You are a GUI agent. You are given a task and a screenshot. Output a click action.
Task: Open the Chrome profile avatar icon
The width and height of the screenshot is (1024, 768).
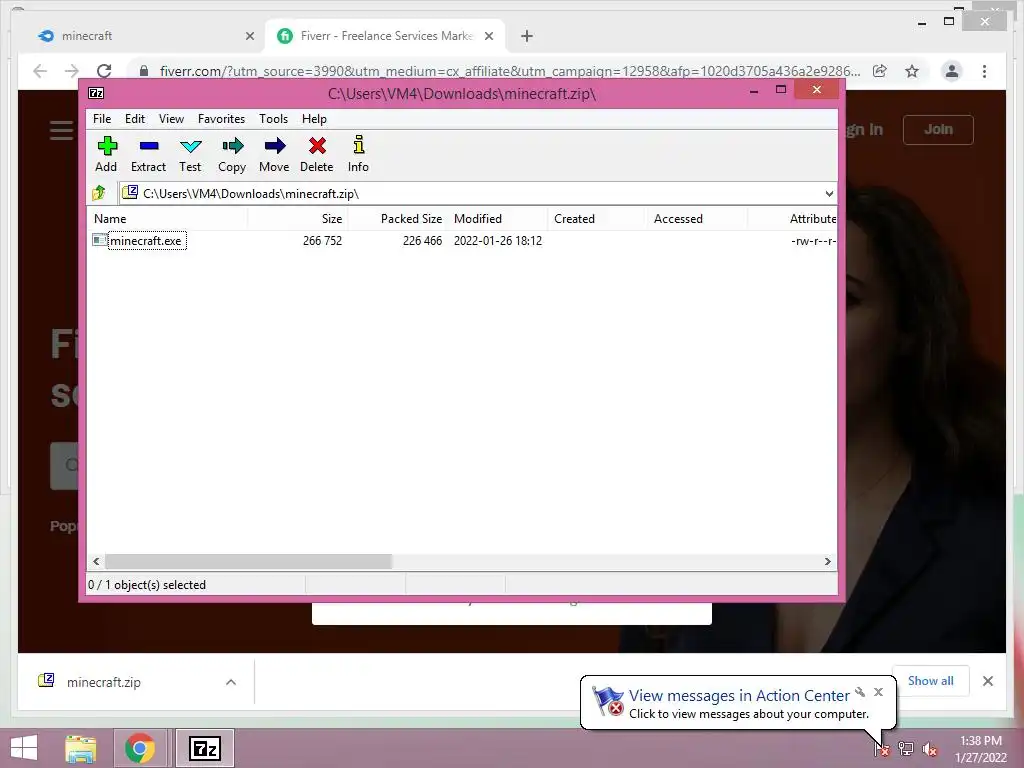tap(952, 71)
